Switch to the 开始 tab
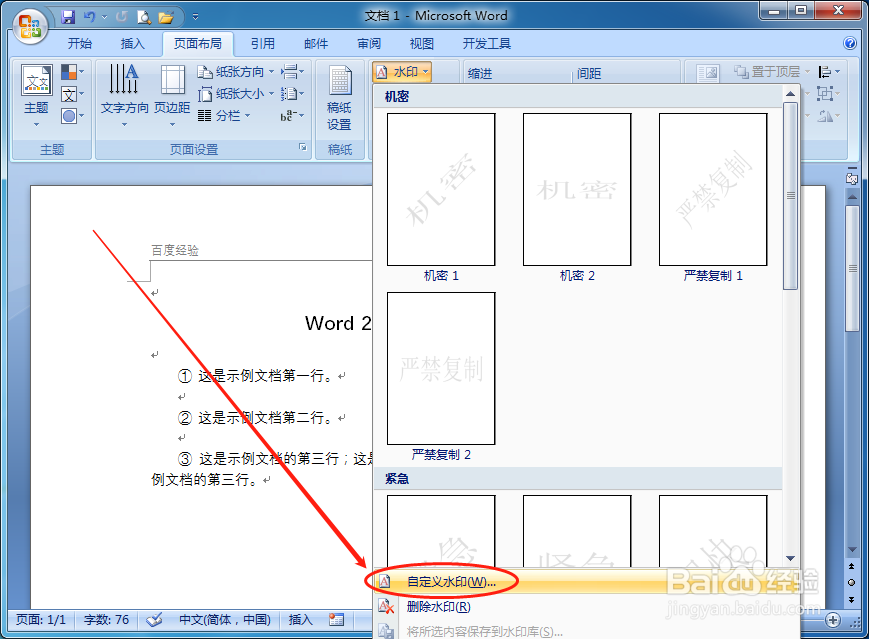Image resolution: width=869 pixels, height=639 pixels. pos(80,43)
